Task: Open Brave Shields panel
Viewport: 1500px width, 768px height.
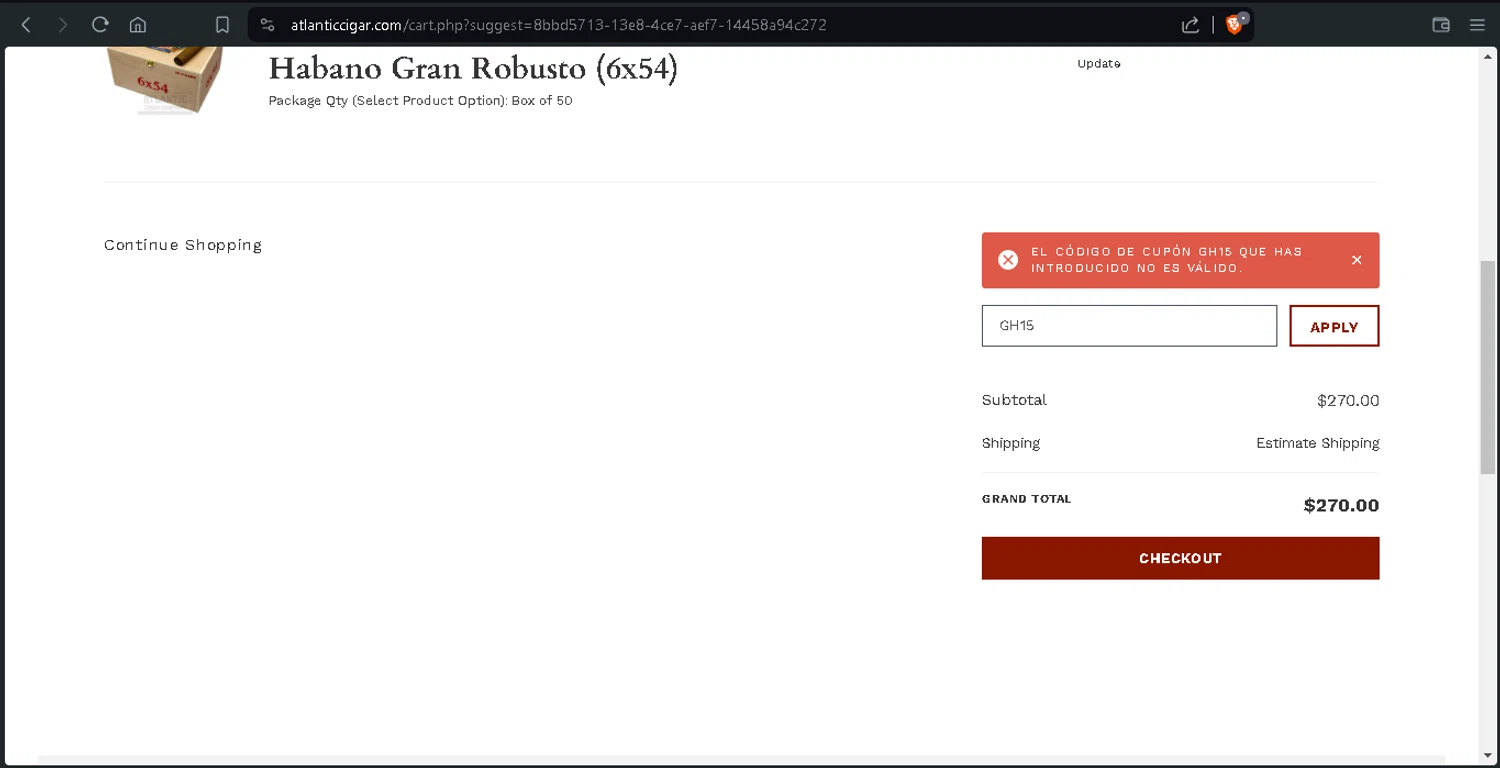Action: (1235, 25)
